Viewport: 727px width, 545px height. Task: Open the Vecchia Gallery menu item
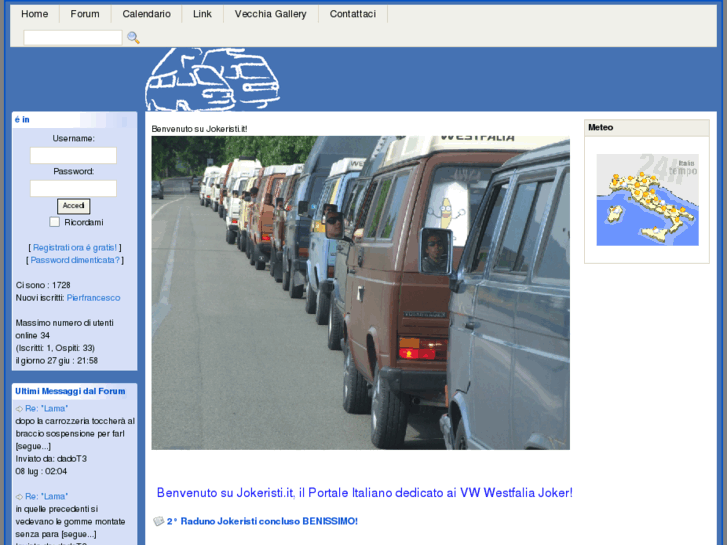click(271, 14)
